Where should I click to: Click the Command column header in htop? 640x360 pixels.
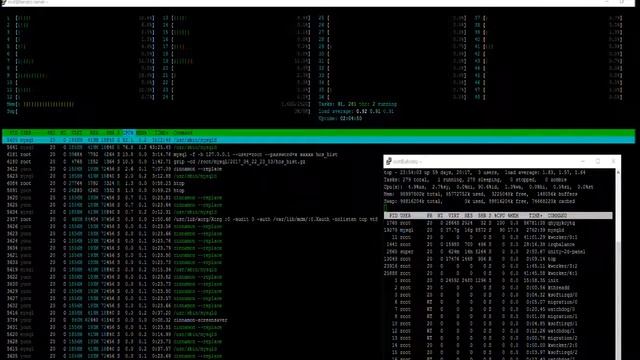(183, 133)
